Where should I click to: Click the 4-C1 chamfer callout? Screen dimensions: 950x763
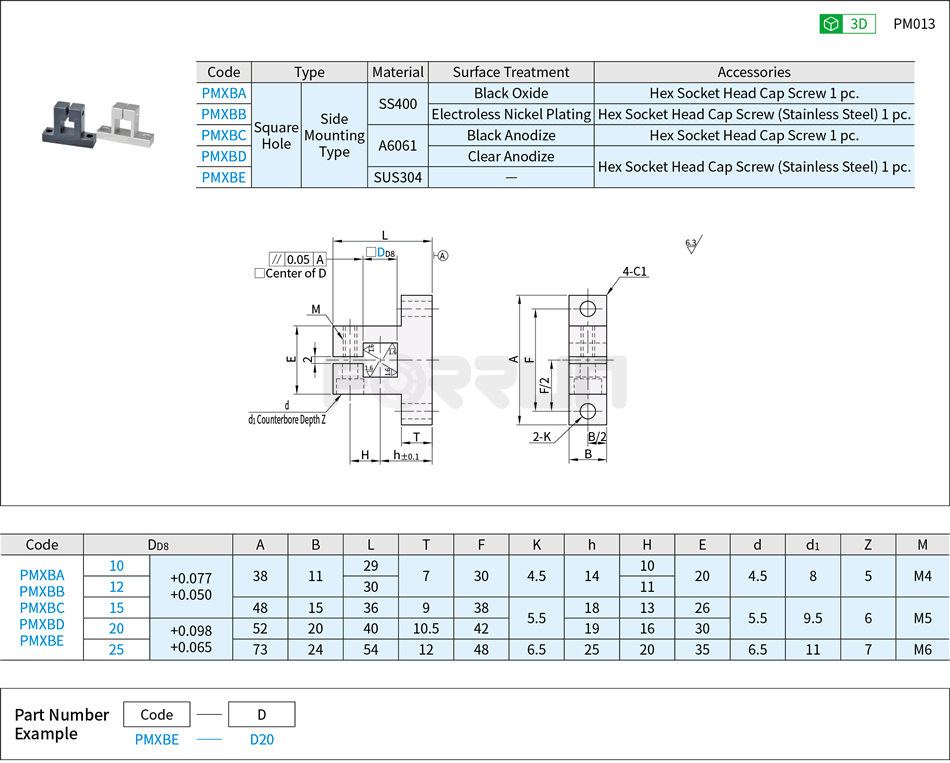[633, 272]
